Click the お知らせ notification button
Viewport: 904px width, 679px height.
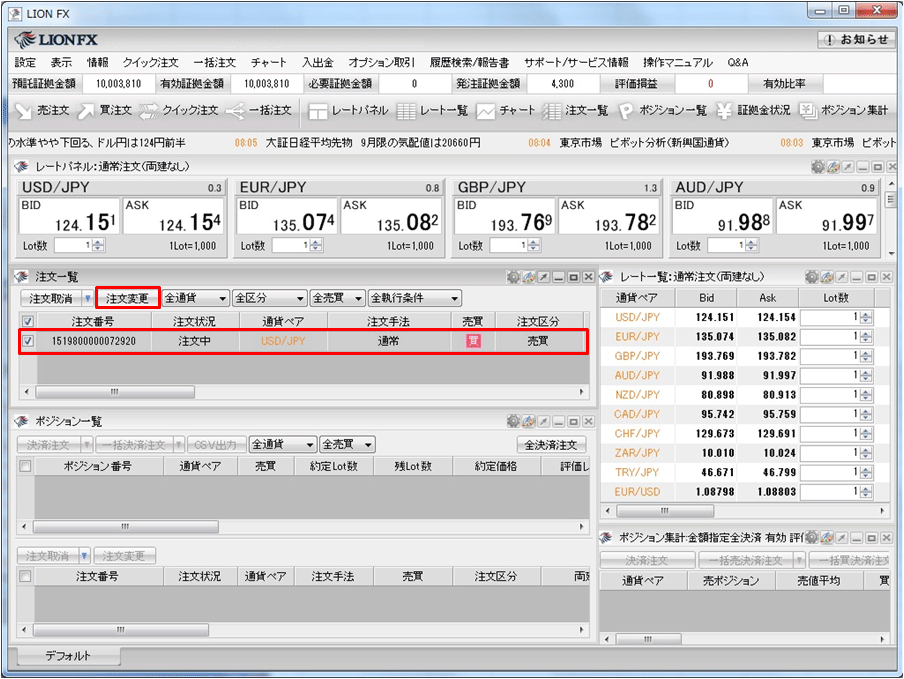click(856, 39)
